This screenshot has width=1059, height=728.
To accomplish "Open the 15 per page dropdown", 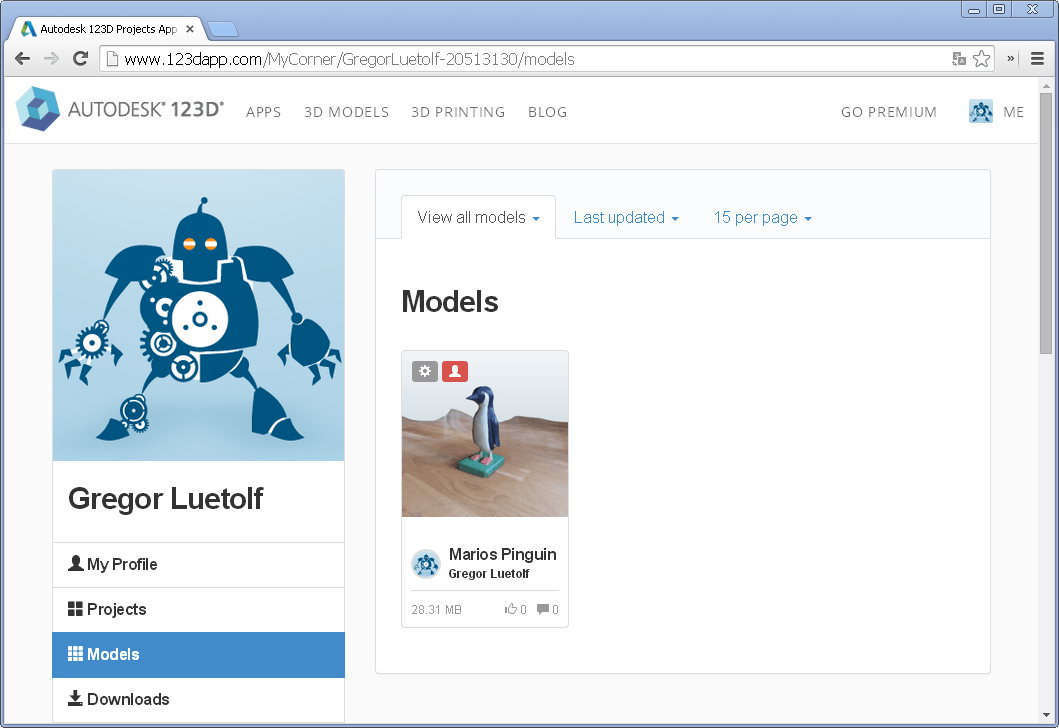I will tap(762, 217).
